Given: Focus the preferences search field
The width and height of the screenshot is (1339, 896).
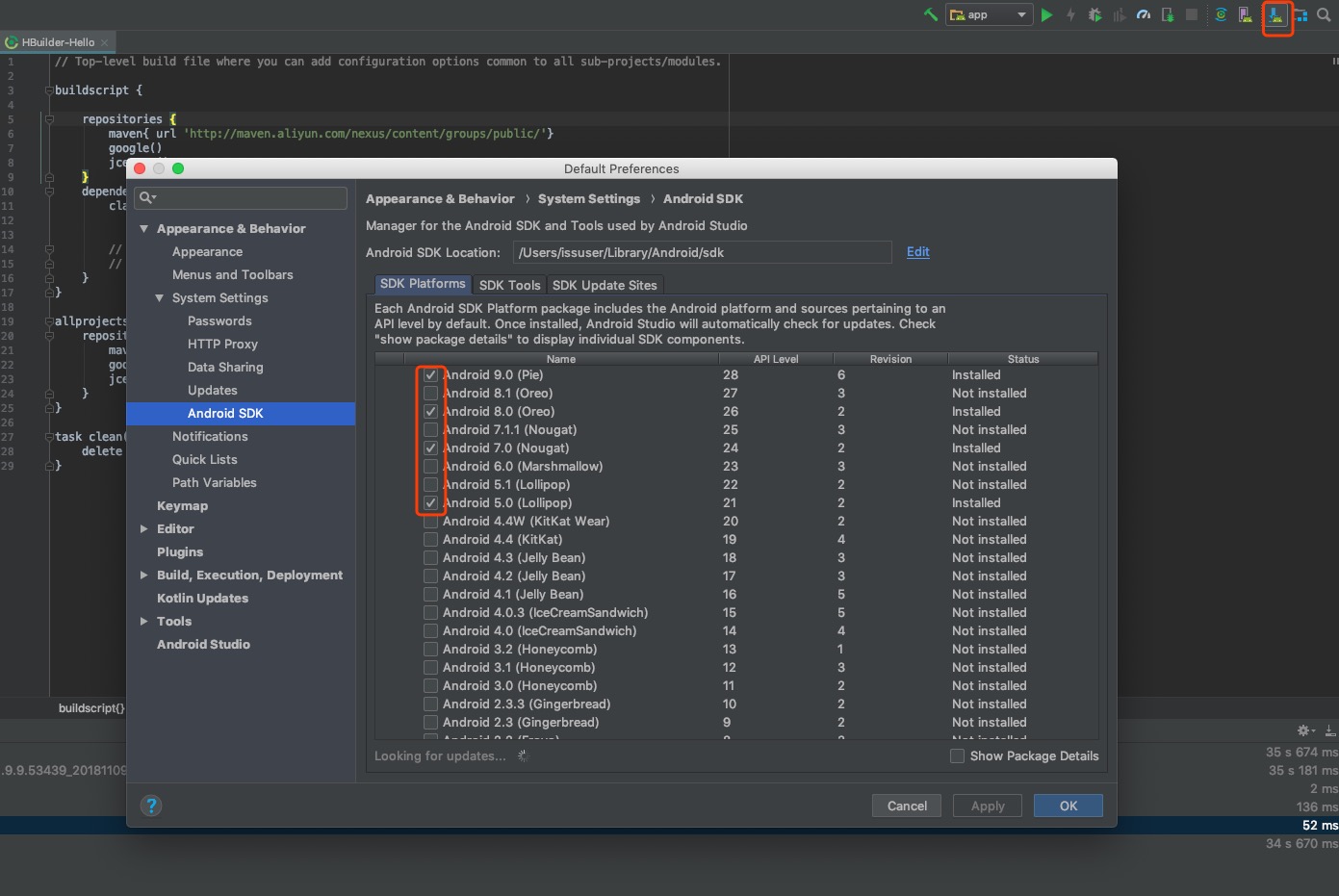Looking at the screenshot, I should (x=241, y=197).
